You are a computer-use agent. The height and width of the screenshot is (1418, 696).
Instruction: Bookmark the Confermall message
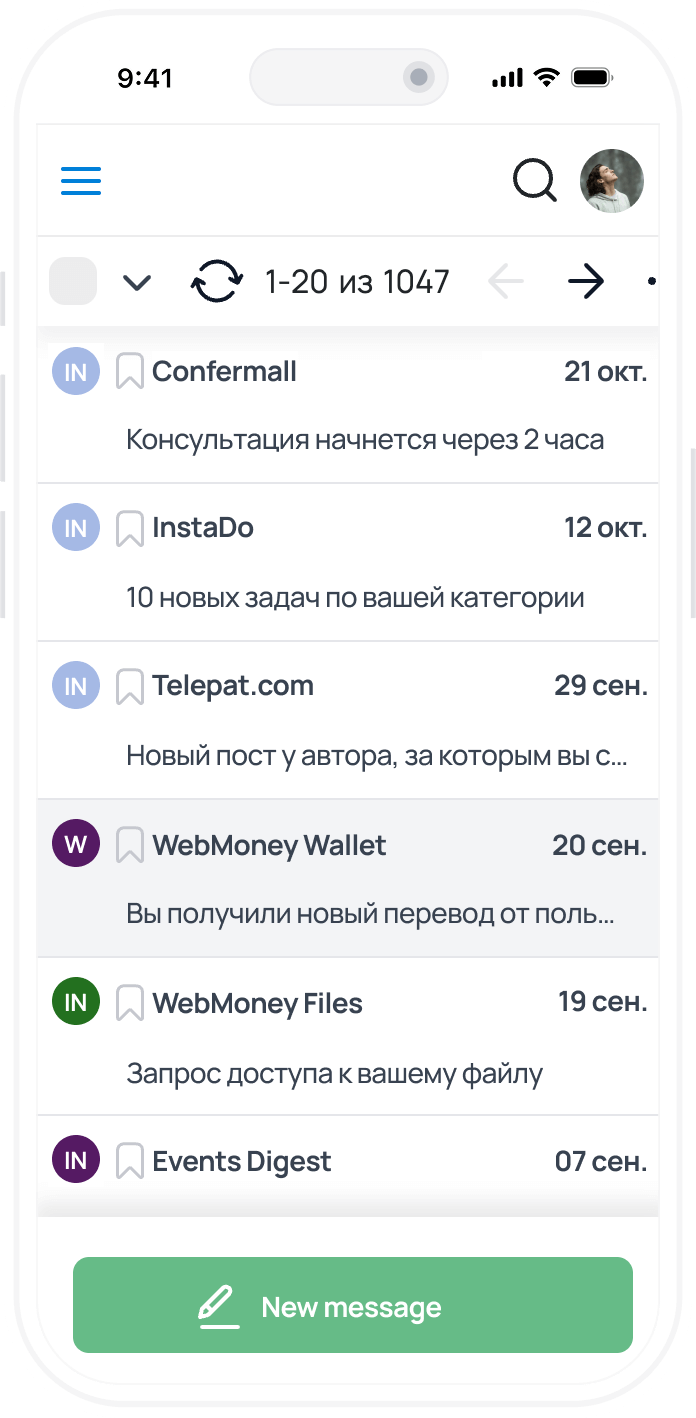point(130,372)
